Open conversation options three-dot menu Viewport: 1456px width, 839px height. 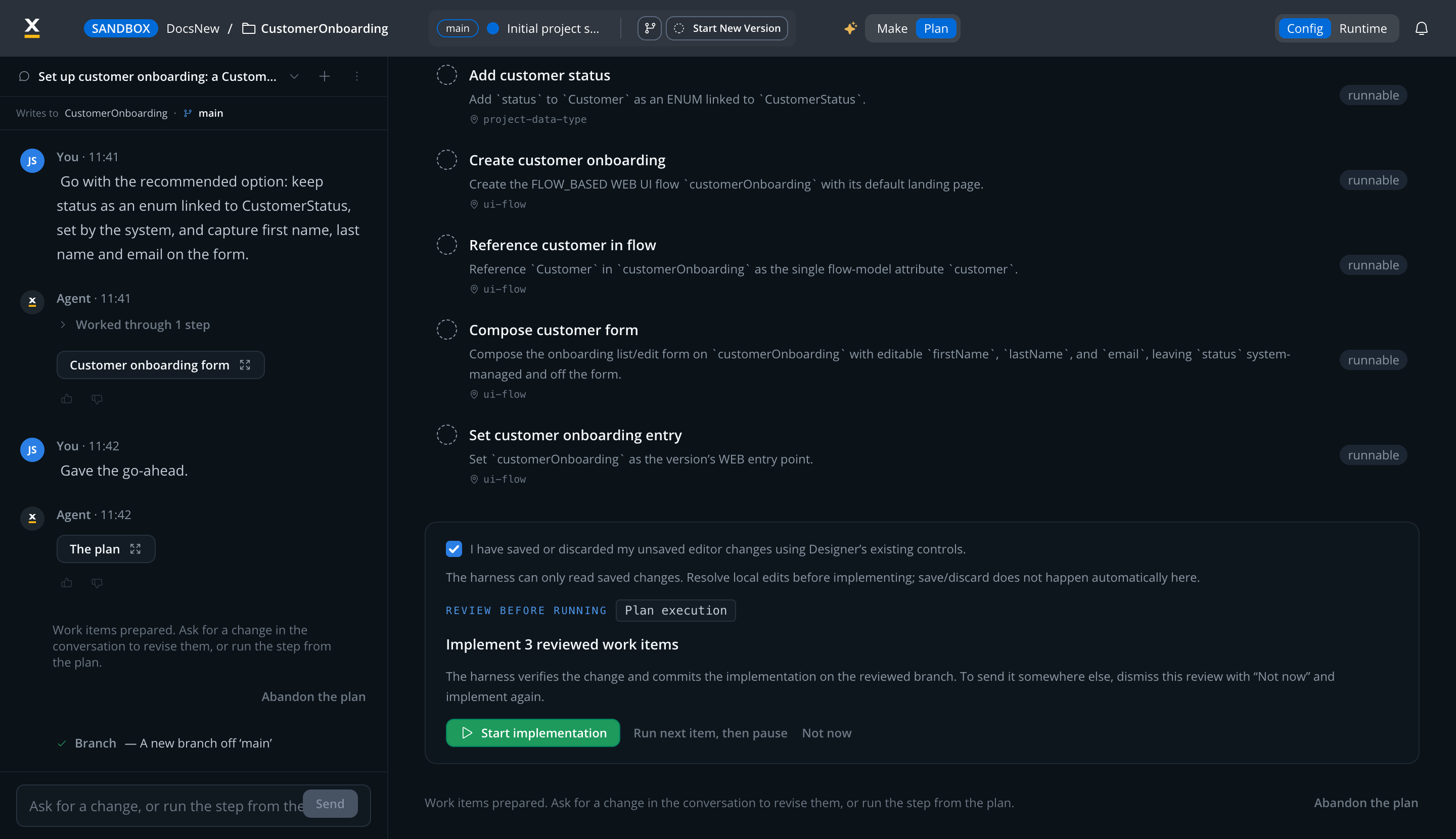tap(357, 76)
